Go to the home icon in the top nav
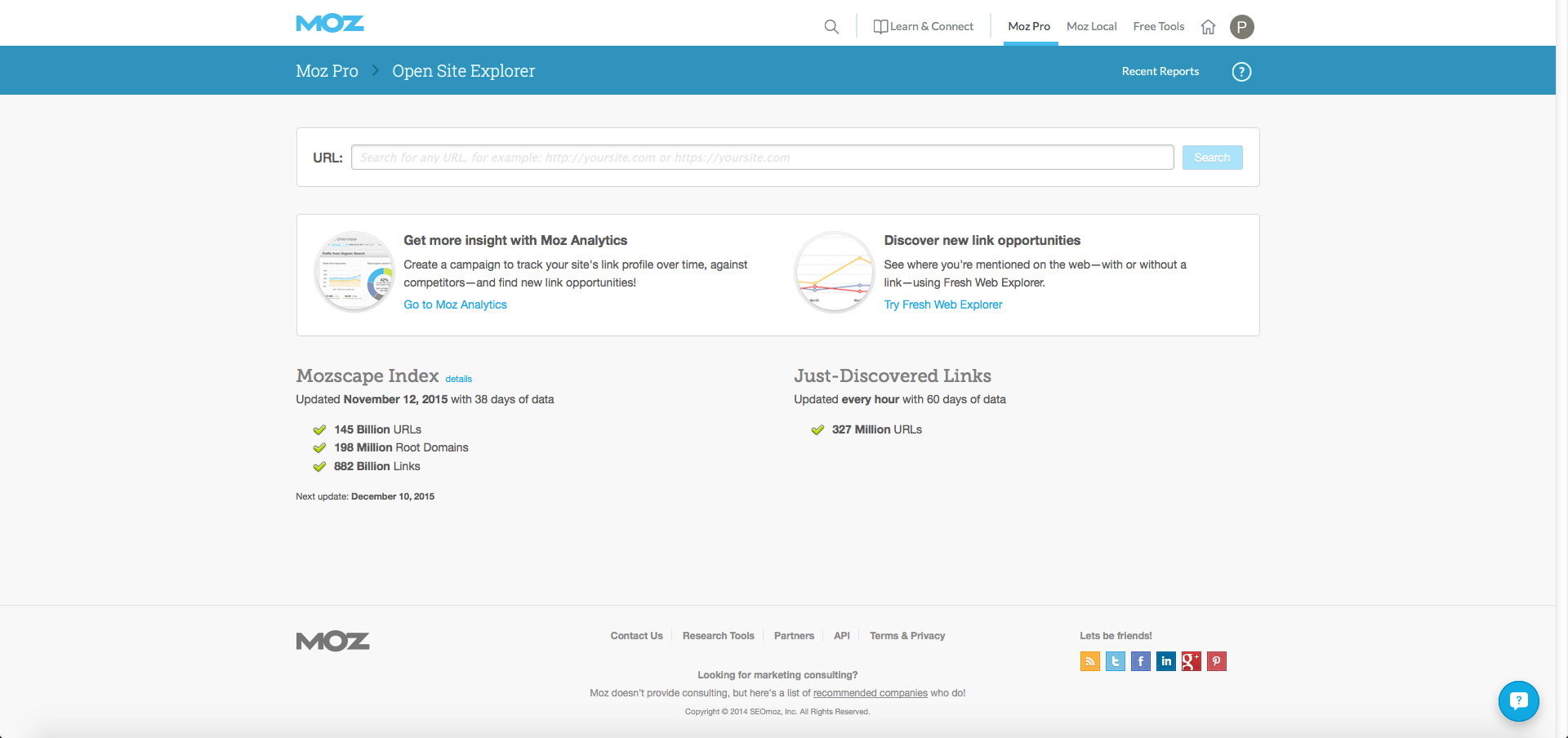 1208,27
